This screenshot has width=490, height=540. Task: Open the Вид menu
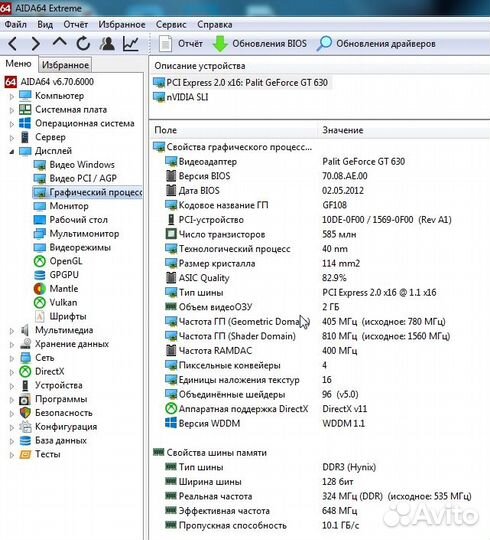point(45,24)
